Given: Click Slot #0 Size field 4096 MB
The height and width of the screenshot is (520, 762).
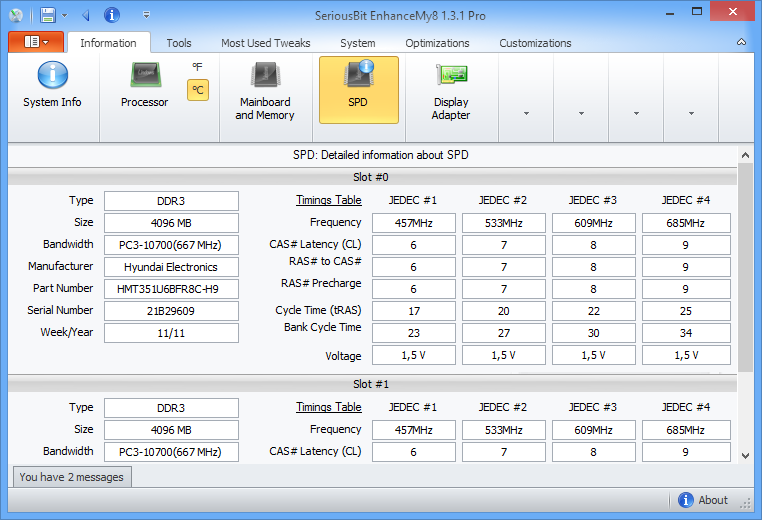Looking at the screenshot, I should tap(171, 223).
